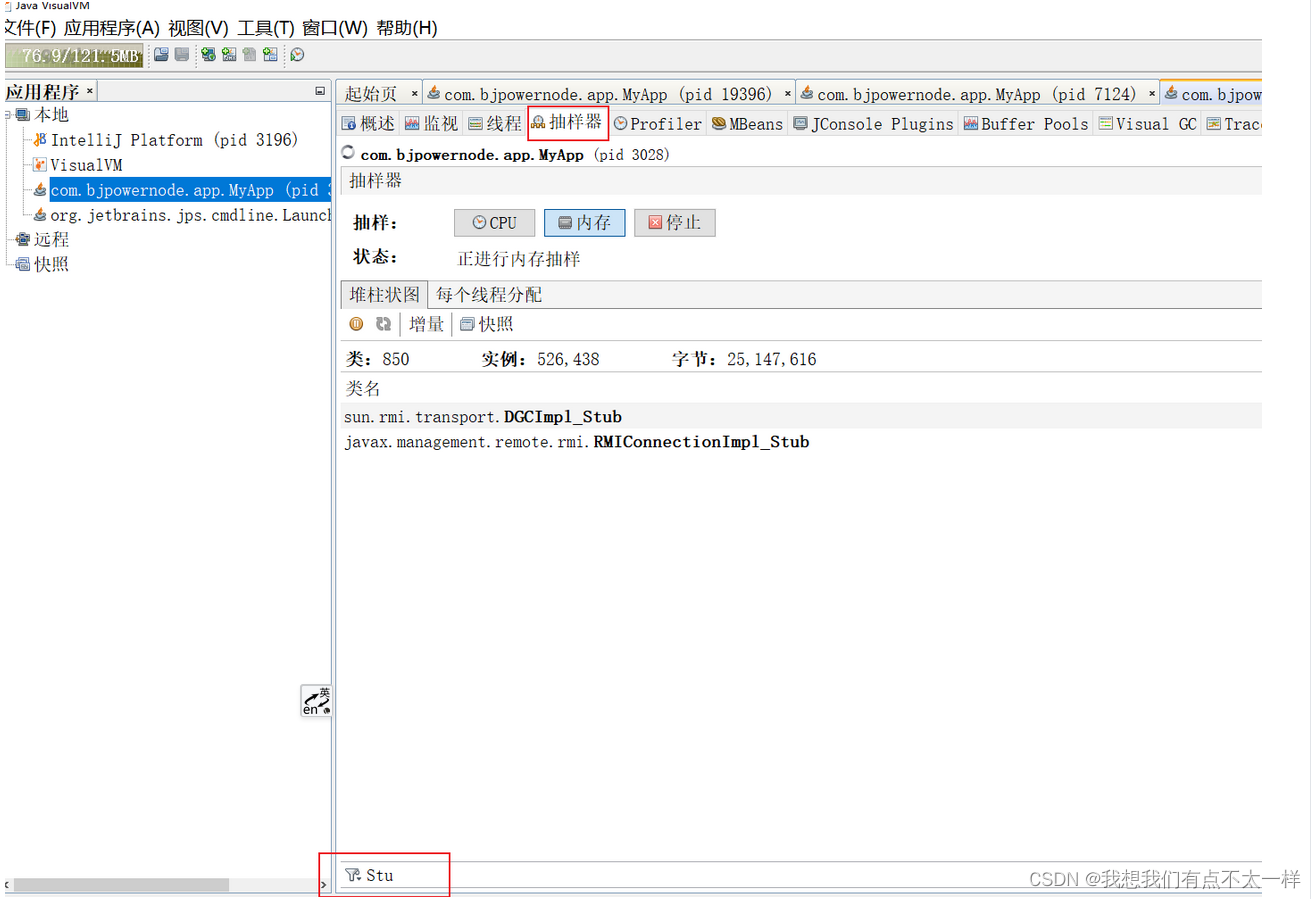Select the 堆柱状图 heap histogram tab
This screenshot has width=1316, height=899.
tap(384, 295)
